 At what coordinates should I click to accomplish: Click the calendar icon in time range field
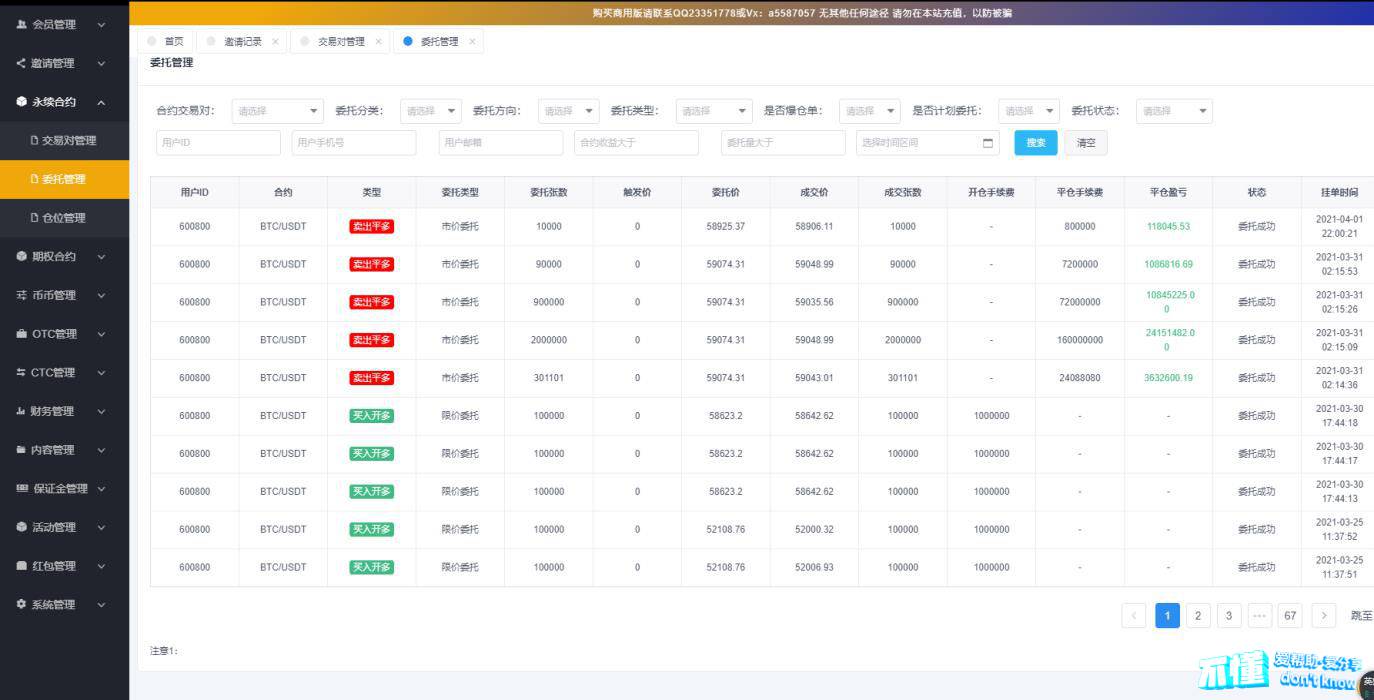coord(988,143)
